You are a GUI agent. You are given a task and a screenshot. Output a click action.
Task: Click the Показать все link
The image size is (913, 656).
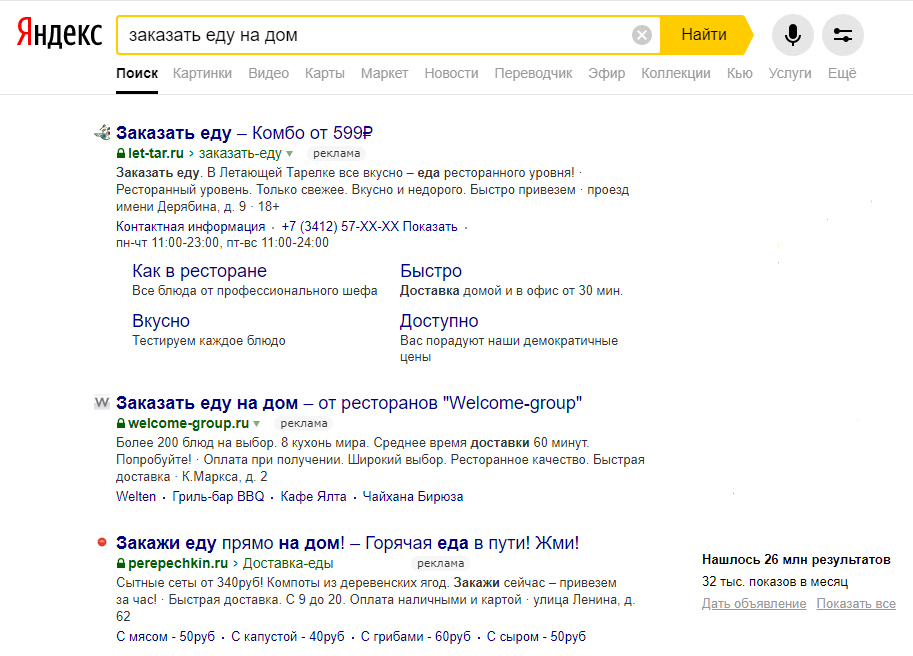click(856, 604)
